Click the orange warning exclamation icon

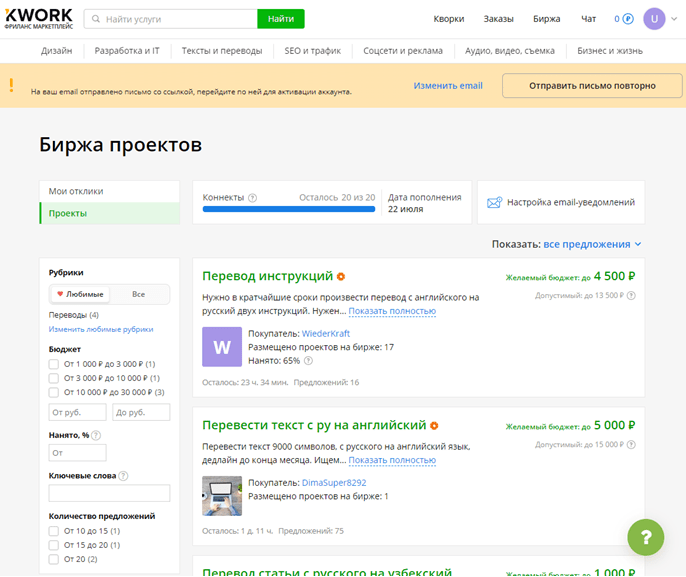click(11, 85)
